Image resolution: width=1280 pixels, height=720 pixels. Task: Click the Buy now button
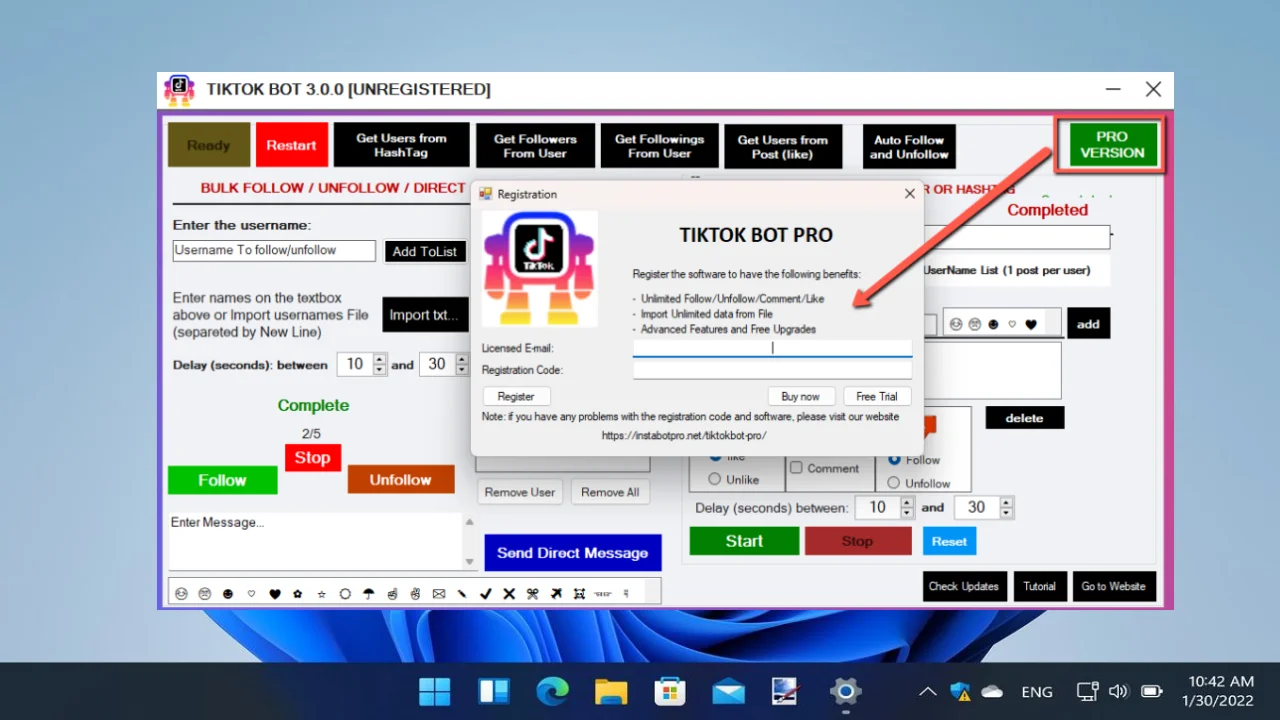[x=801, y=396]
